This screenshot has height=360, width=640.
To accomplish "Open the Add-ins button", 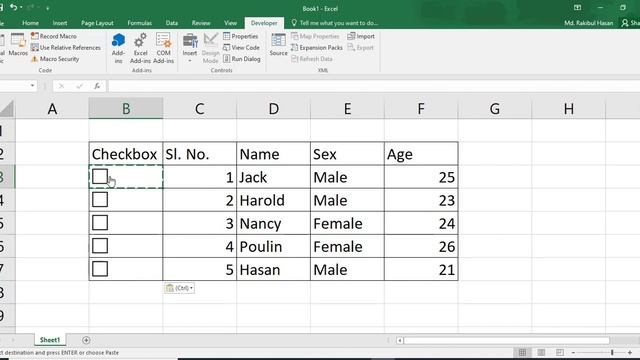I will [118, 48].
